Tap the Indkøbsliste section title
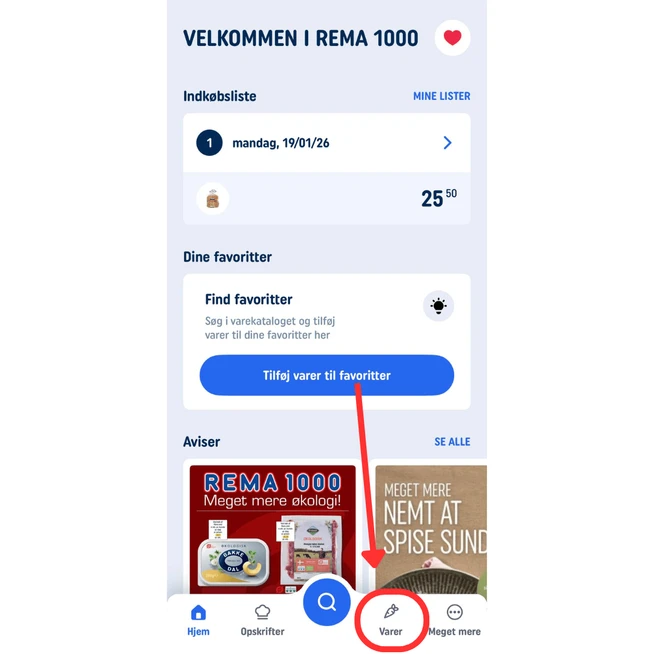Image resolution: width=654 pixels, height=654 pixels. point(220,96)
